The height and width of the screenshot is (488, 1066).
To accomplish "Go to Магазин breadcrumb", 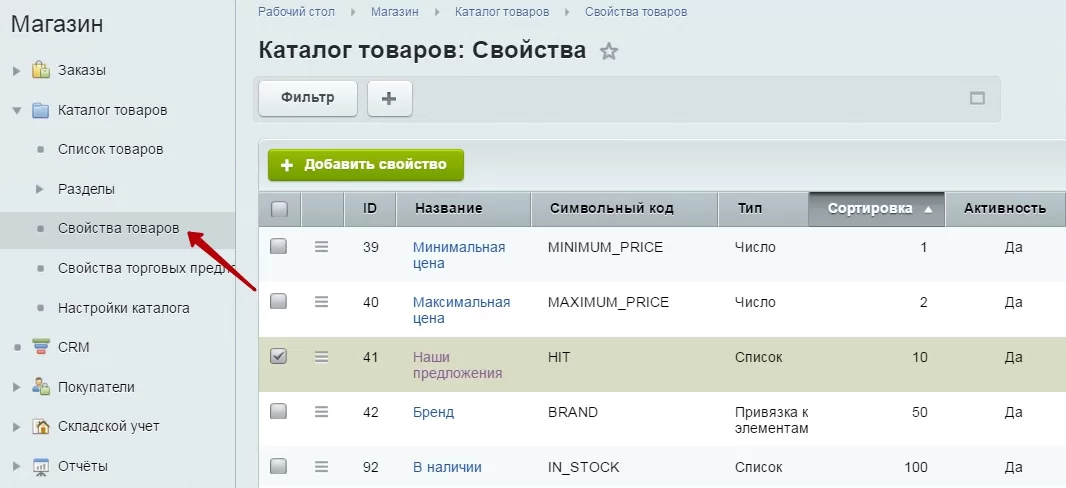I will click(395, 12).
